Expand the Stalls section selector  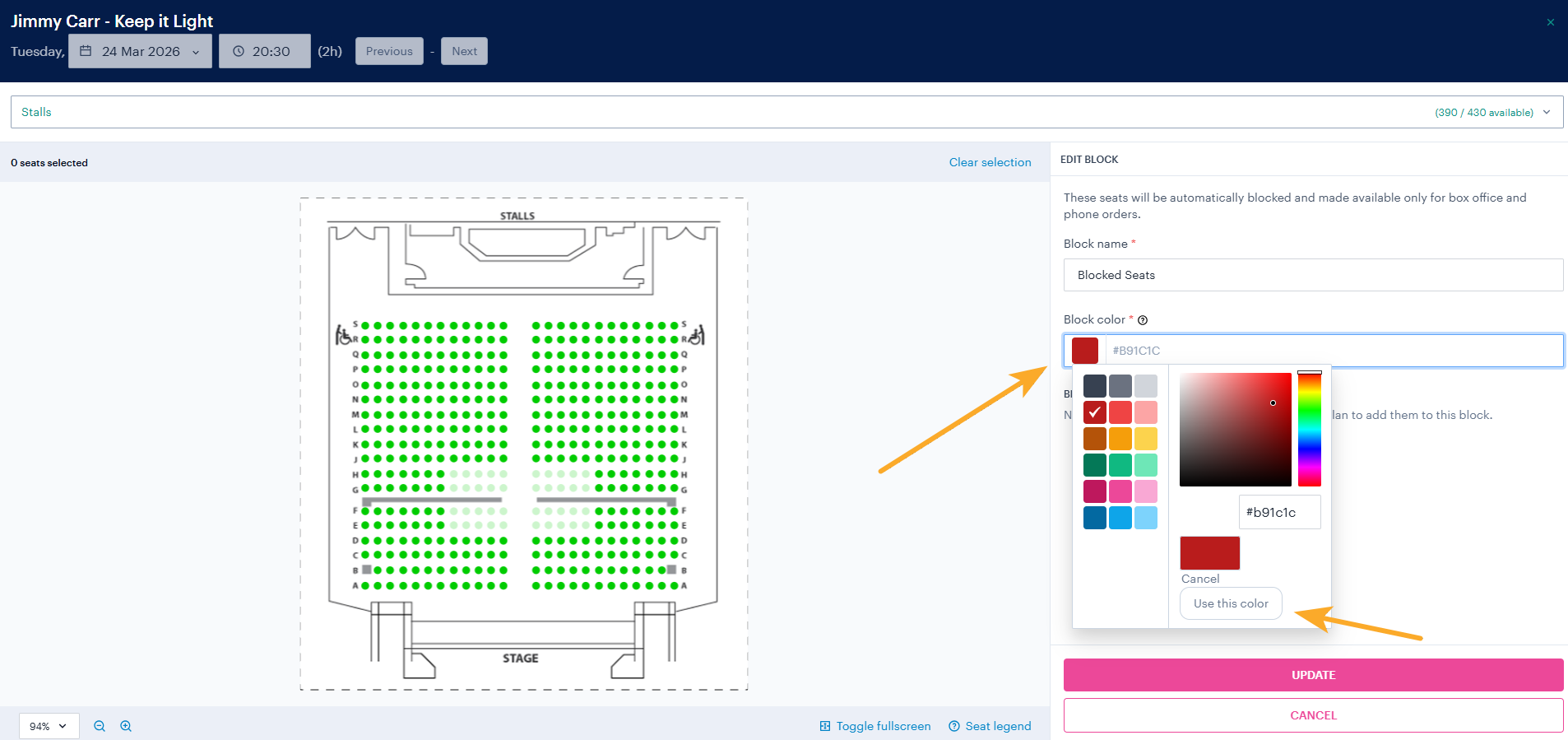click(786, 112)
